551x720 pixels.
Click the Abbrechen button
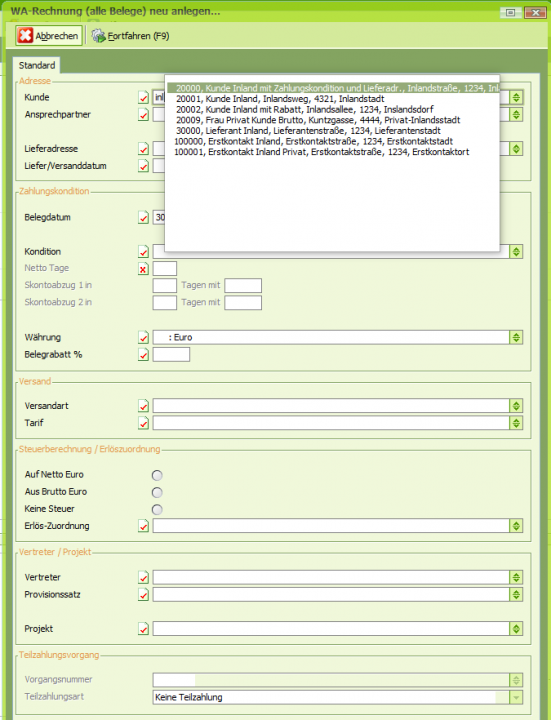(49, 35)
